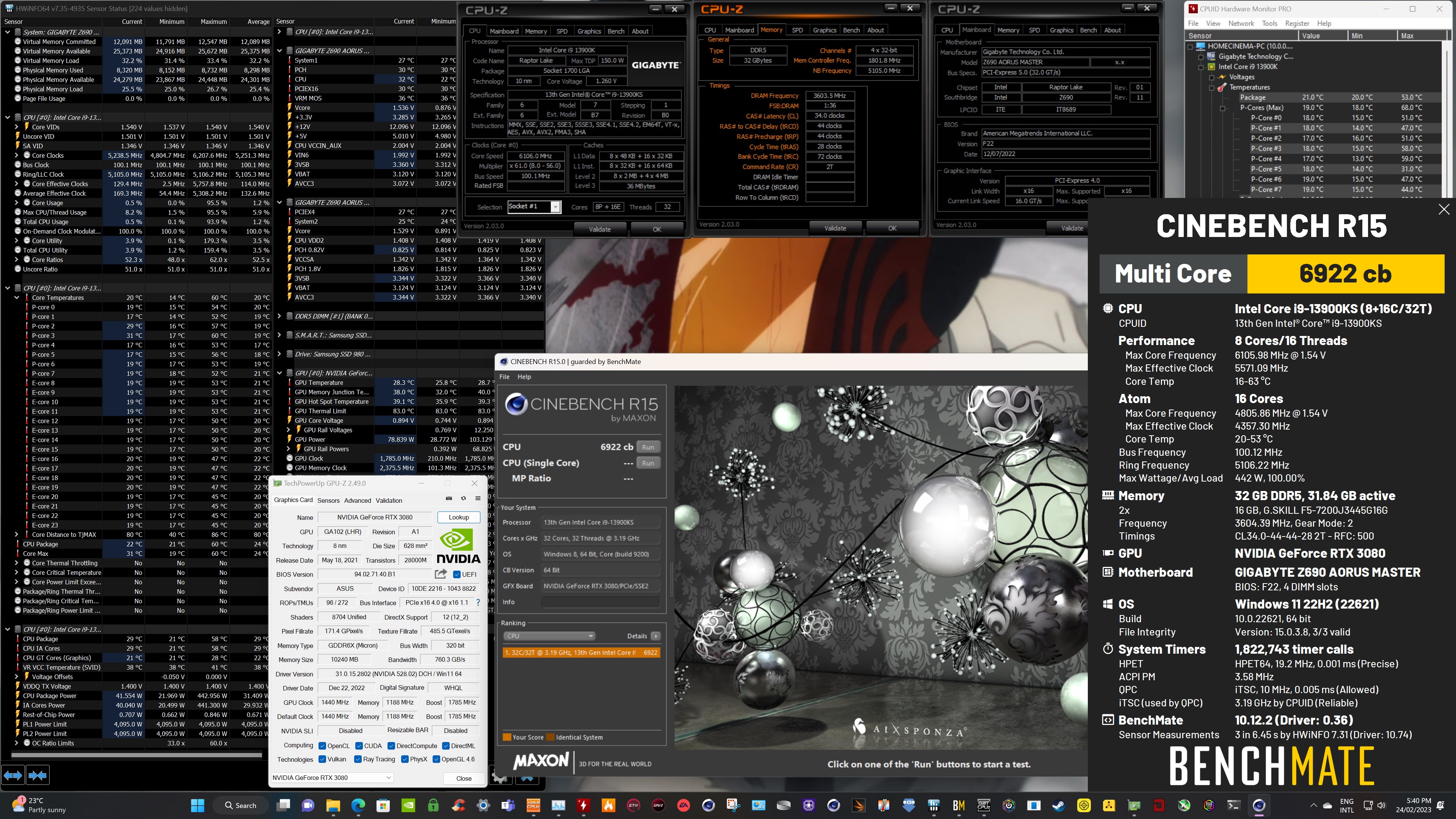This screenshot has height=819, width=1456.
Task: Open Windows Start menu
Action: [197, 805]
